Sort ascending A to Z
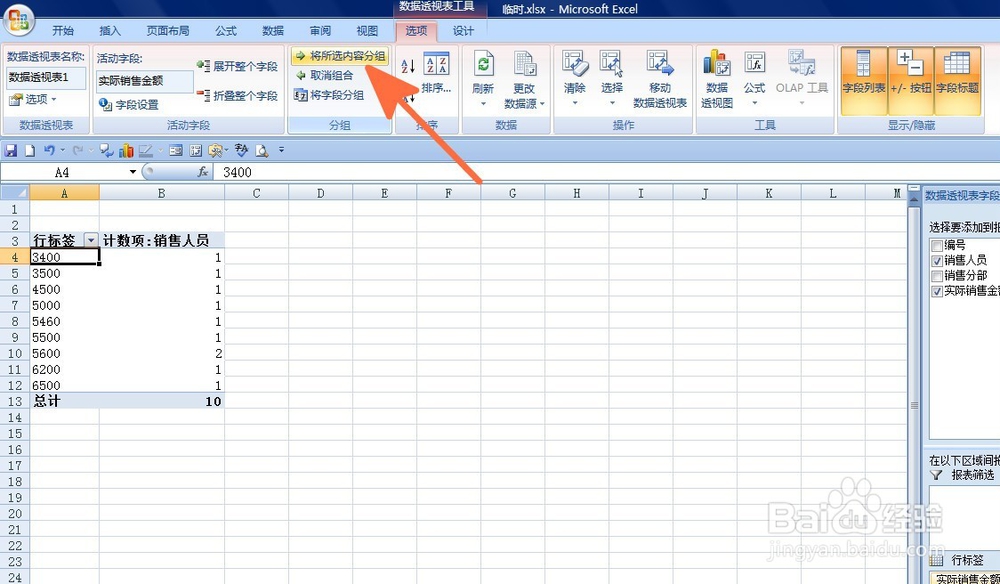Image resolution: width=1000 pixels, height=584 pixels. point(408,66)
